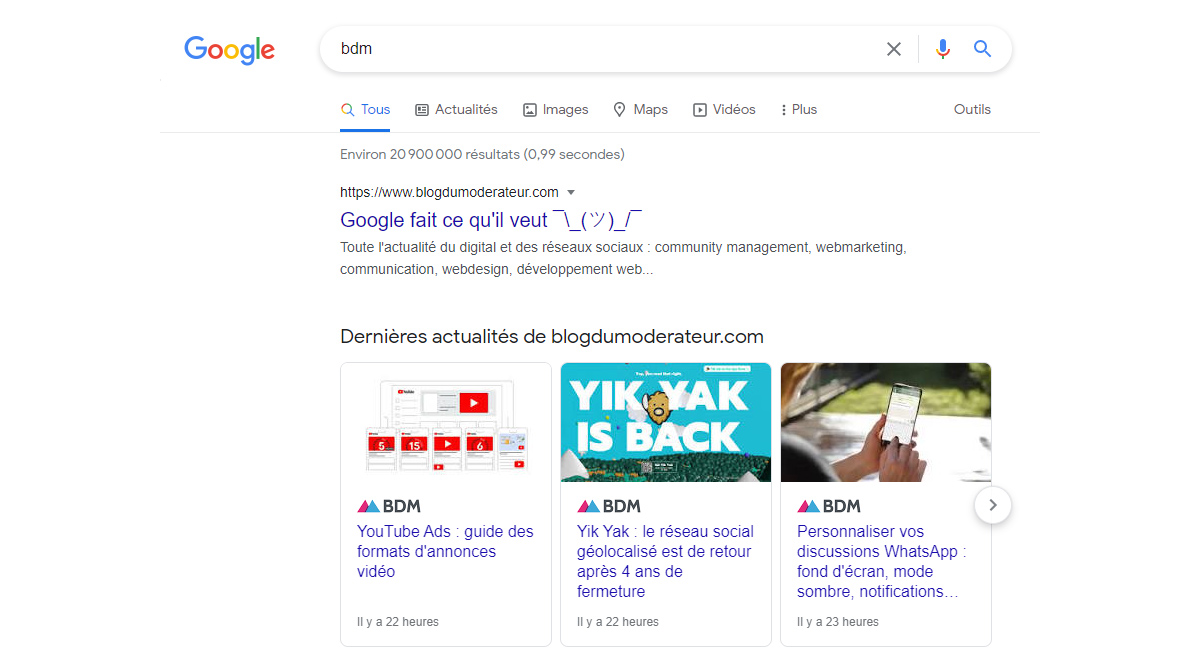Open the Plus more options menu
This screenshot has height=670, width=1200.
tap(798, 110)
